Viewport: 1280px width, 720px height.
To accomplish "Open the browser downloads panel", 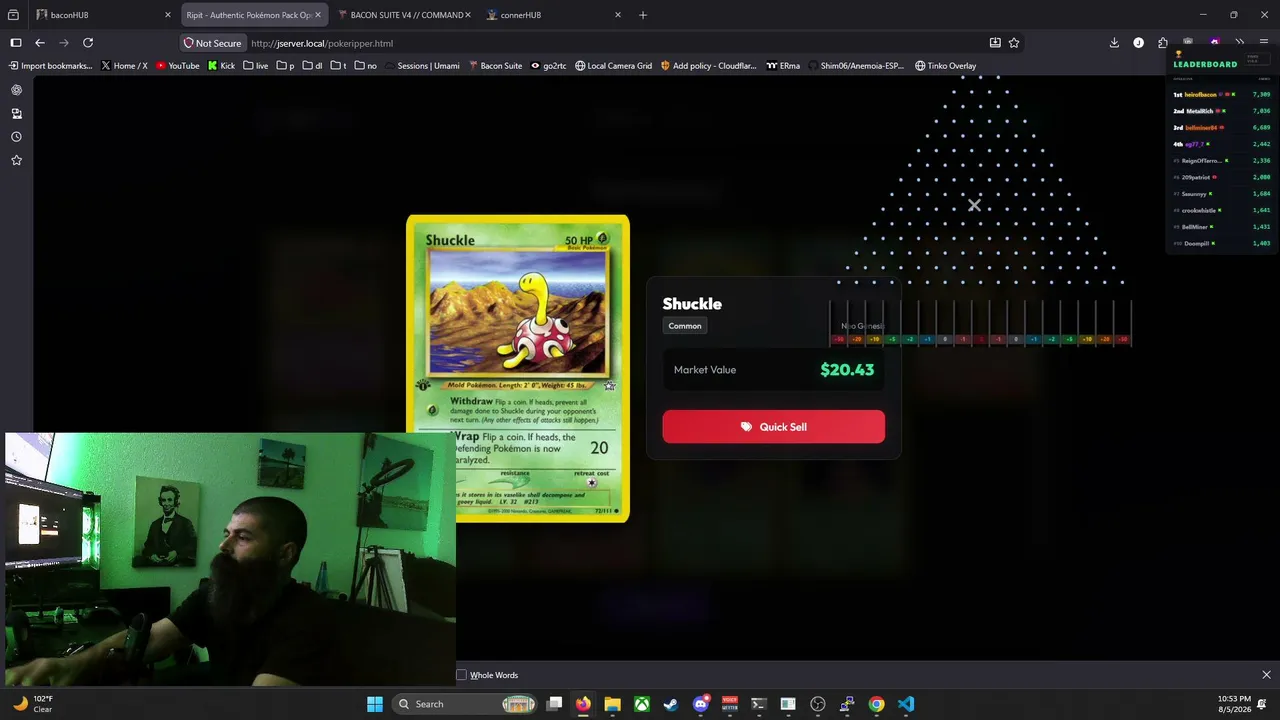I will (x=1114, y=43).
